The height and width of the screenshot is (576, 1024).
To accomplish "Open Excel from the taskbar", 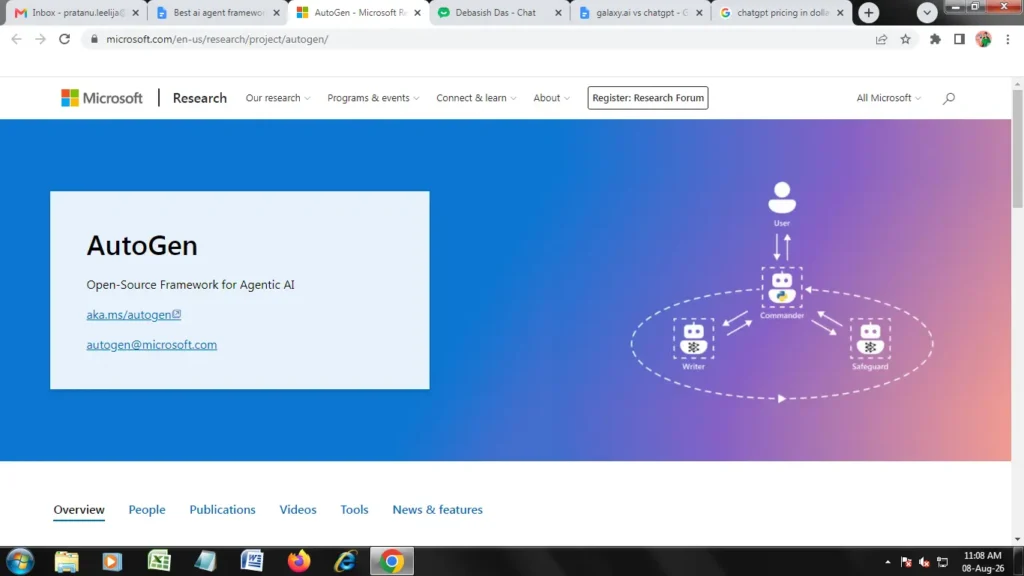I will [159, 561].
